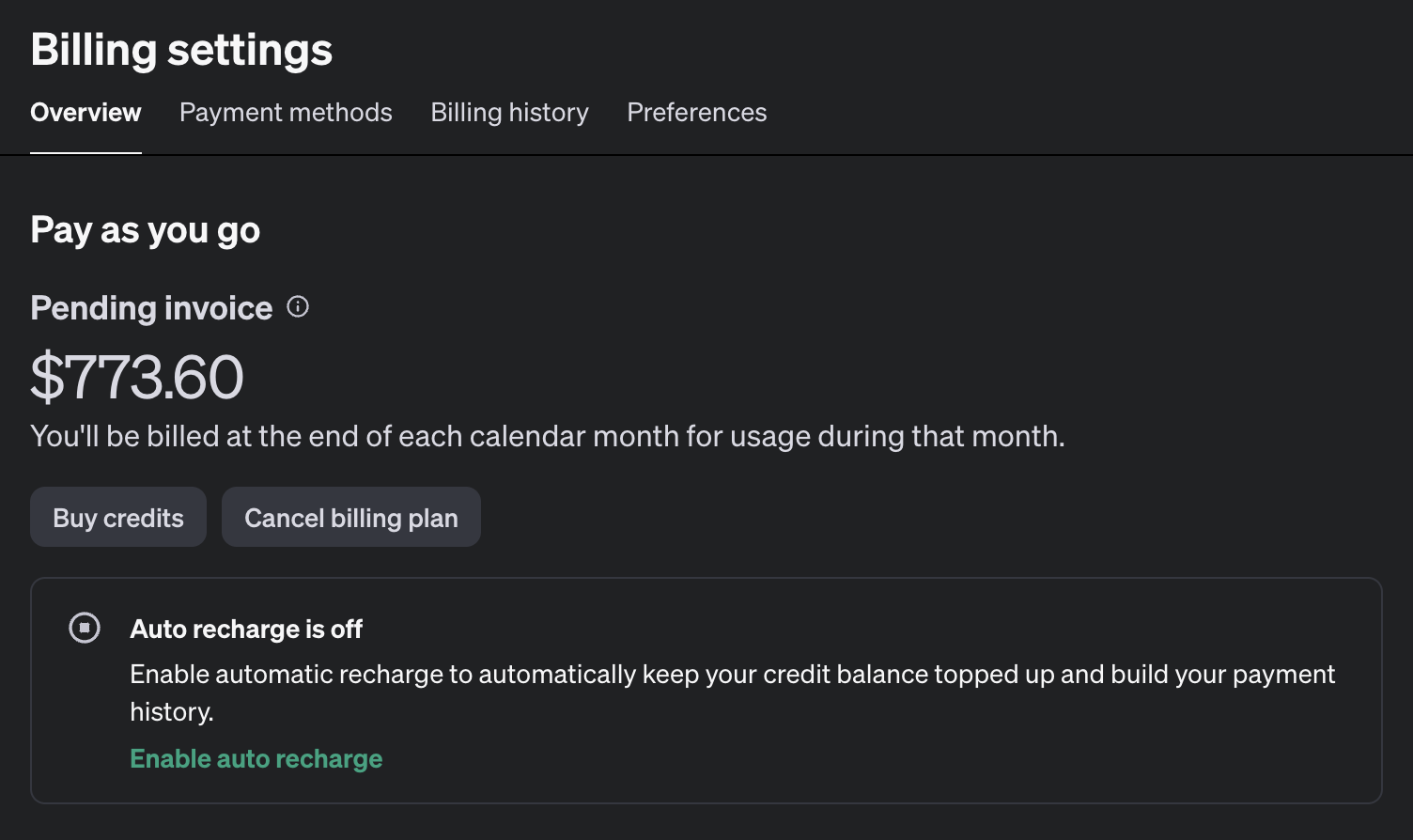Select the Overview tab

pos(85,113)
